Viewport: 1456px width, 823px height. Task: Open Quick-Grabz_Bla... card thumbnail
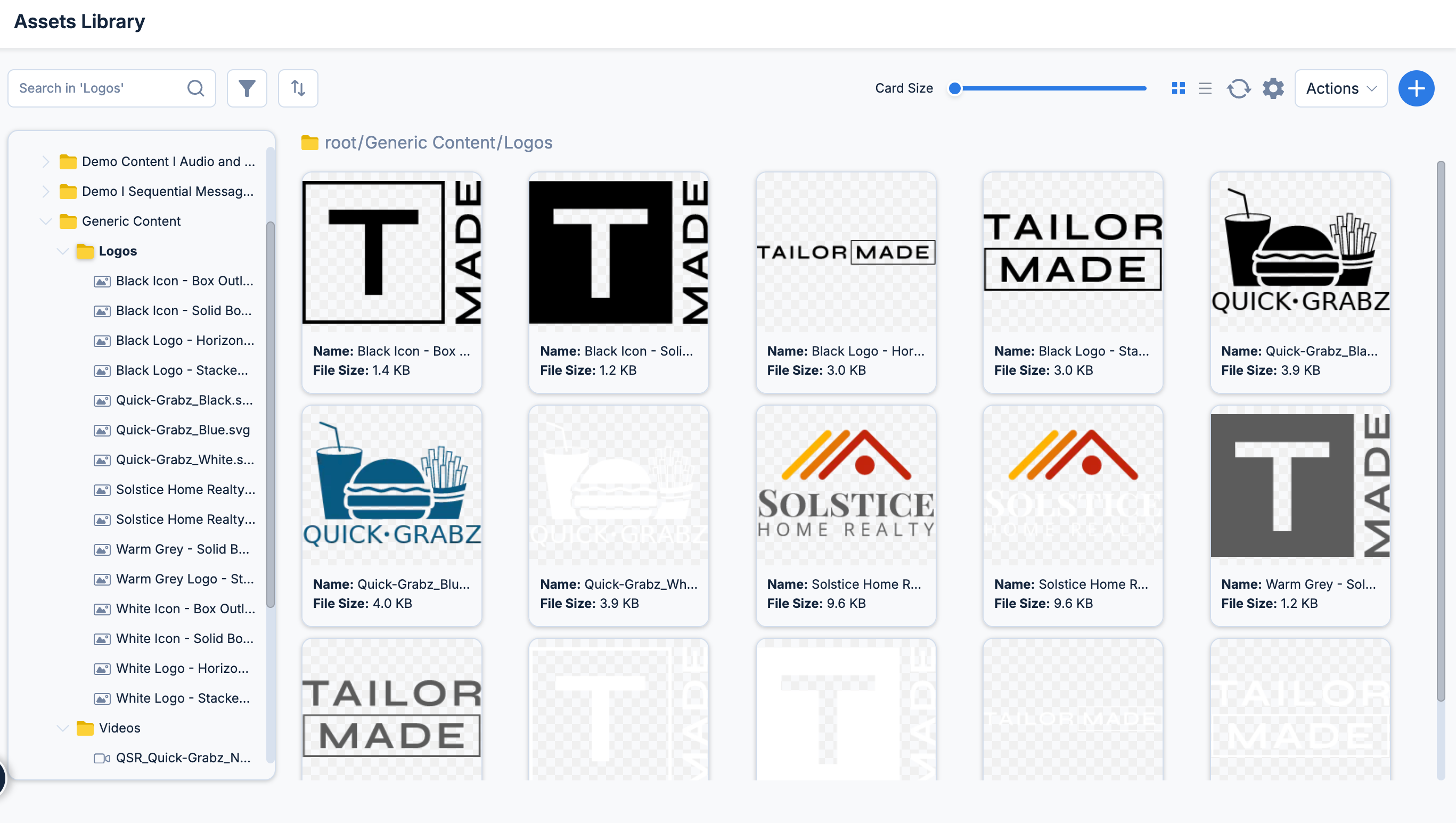pyautogui.click(x=1300, y=252)
